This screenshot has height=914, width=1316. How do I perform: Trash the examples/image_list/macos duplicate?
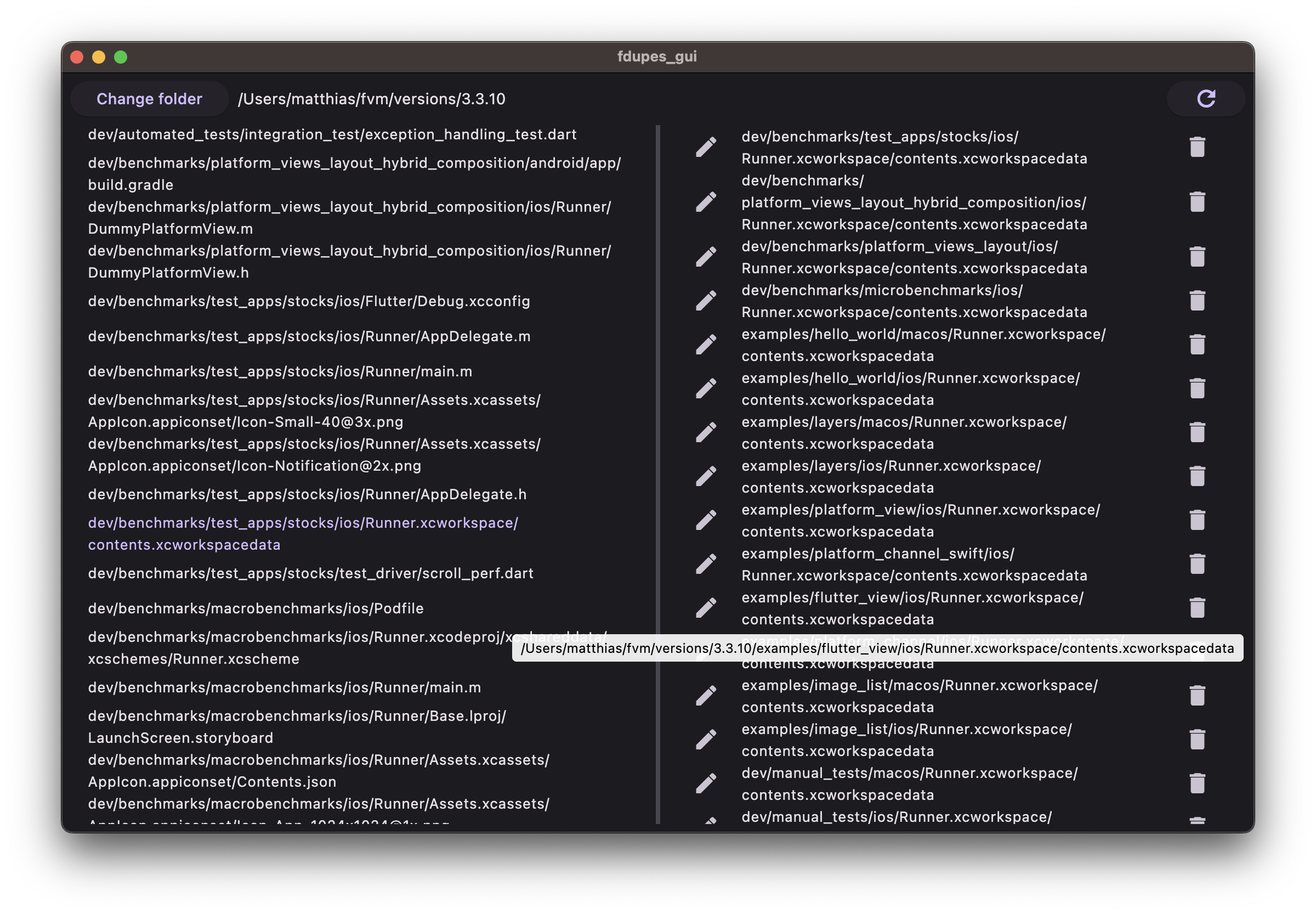[1197, 696]
